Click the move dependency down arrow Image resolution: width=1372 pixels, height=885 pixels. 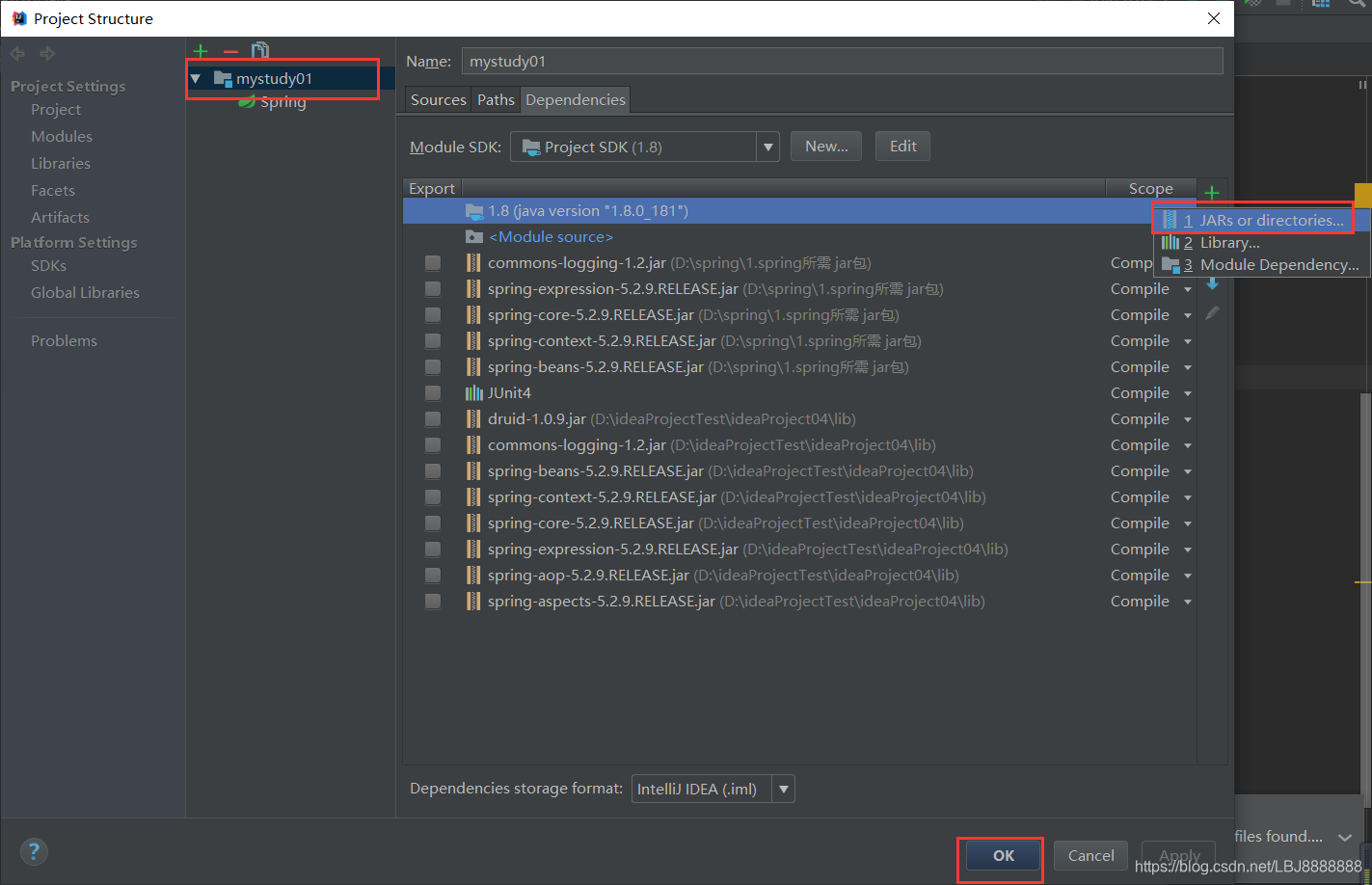[1212, 284]
